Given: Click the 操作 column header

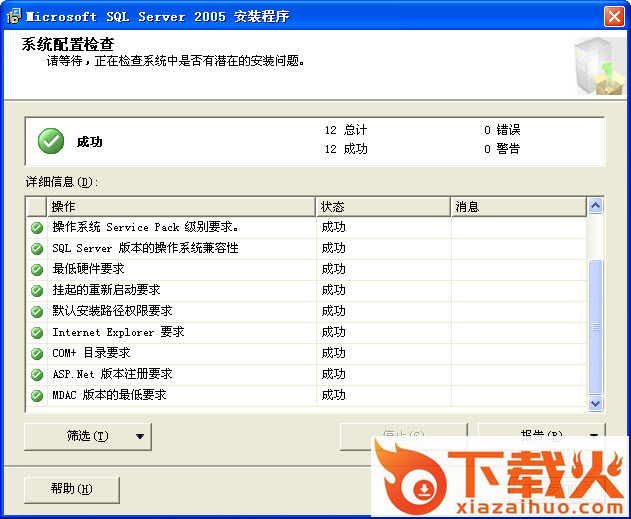Looking at the screenshot, I should point(180,207).
